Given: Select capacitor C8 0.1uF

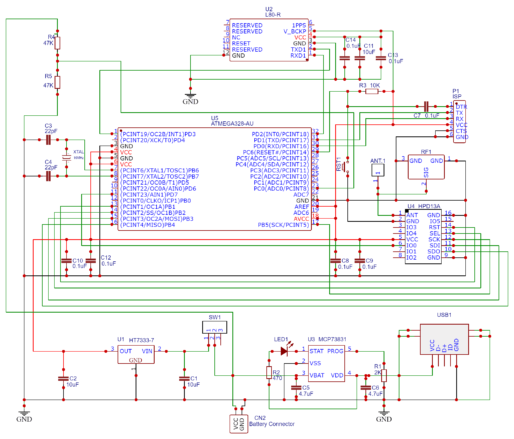Looking at the screenshot, I should point(336,261).
